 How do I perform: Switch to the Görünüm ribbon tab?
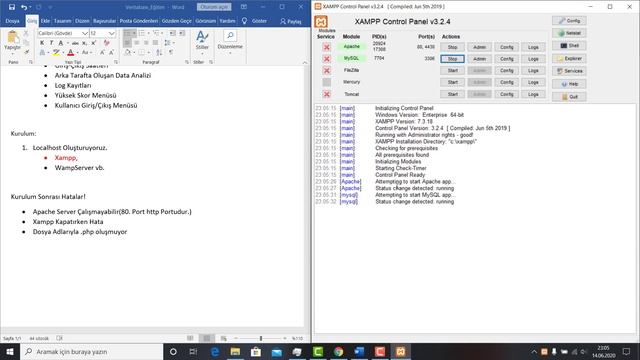click(205, 21)
